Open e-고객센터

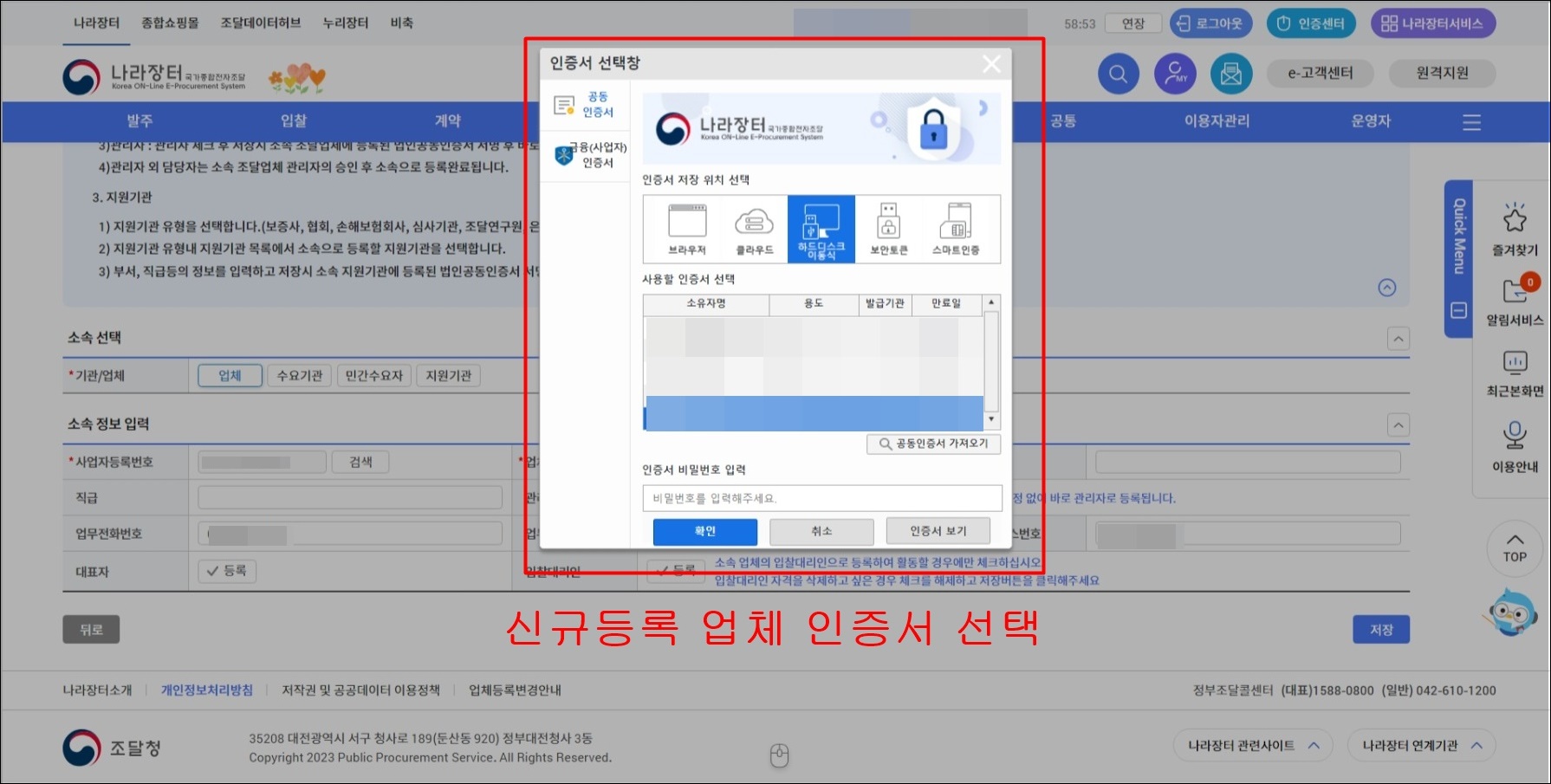click(1320, 73)
